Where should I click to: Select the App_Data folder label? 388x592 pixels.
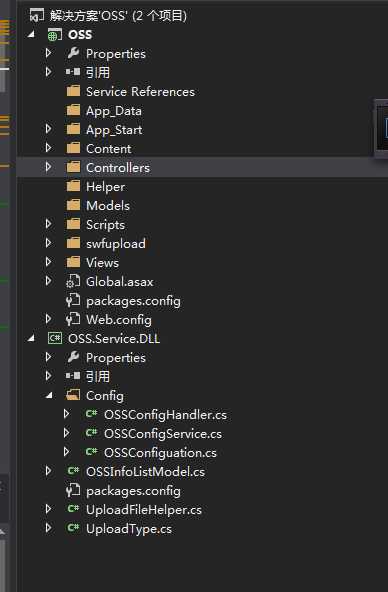click(x=114, y=111)
